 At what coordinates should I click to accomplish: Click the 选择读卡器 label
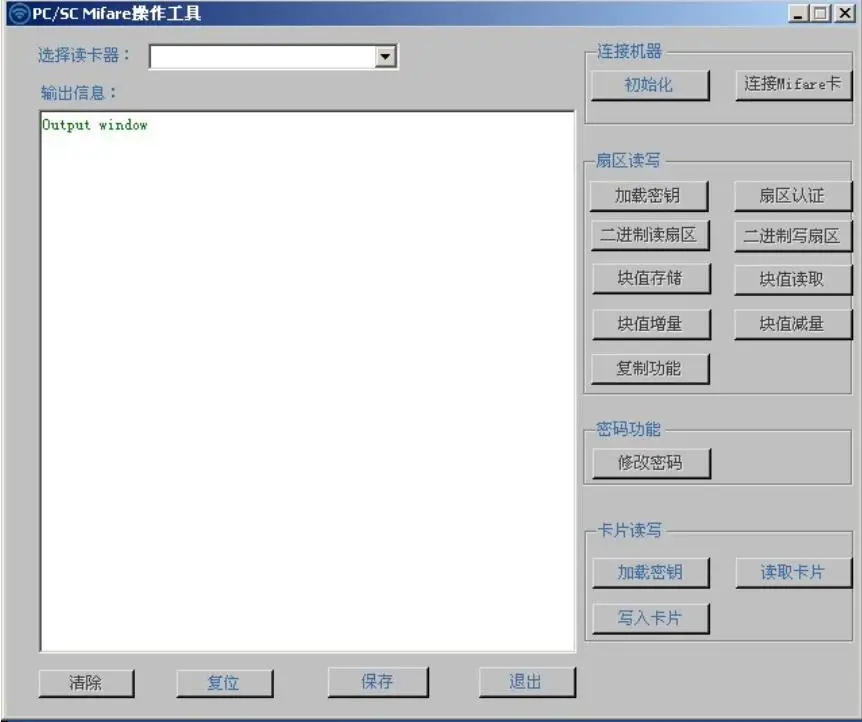pyautogui.click(x=84, y=55)
